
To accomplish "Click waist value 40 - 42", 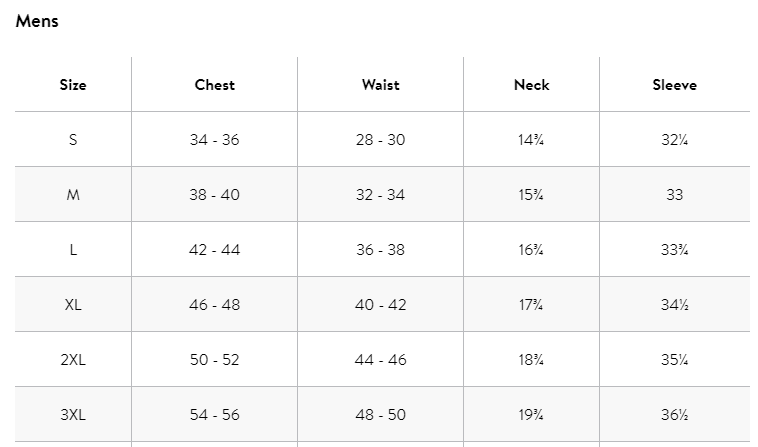I will pos(380,305).
